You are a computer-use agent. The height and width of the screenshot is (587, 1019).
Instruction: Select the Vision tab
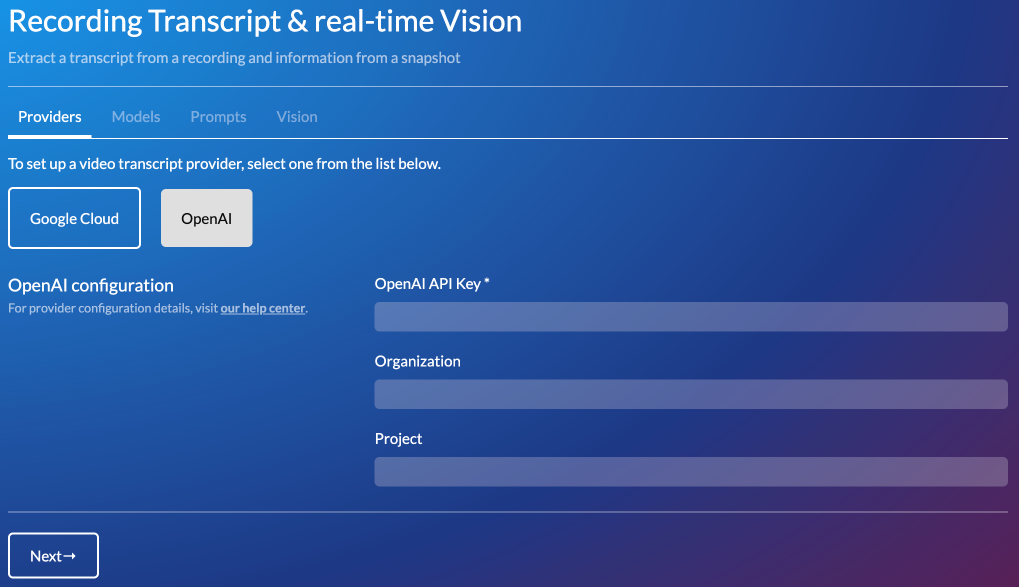297,117
